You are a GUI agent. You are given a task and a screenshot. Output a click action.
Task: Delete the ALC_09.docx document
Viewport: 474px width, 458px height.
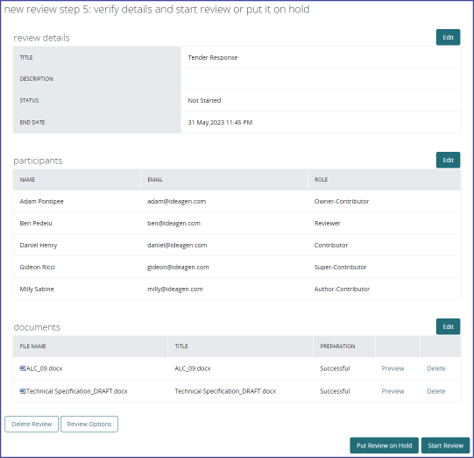point(436,368)
